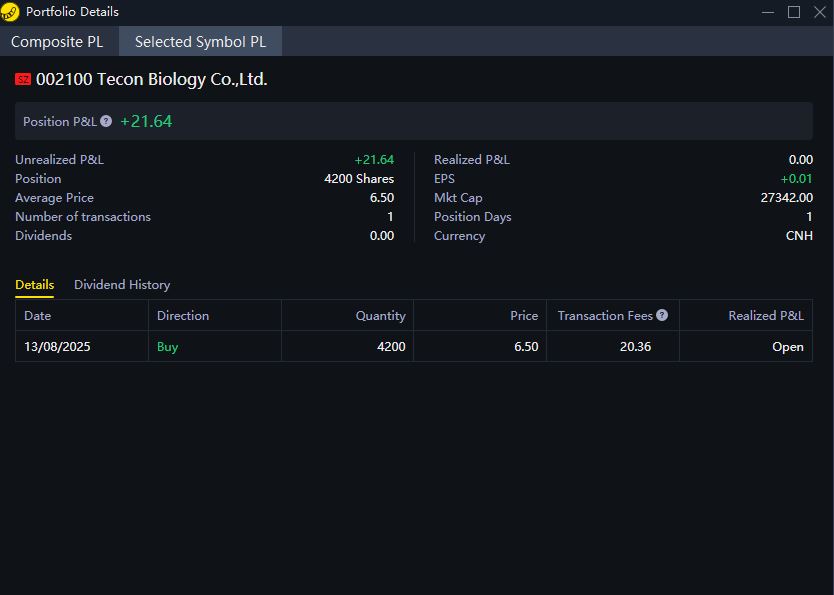This screenshot has width=834, height=595.
Task: Click the Average Price value 6.50
Action: [x=382, y=198]
